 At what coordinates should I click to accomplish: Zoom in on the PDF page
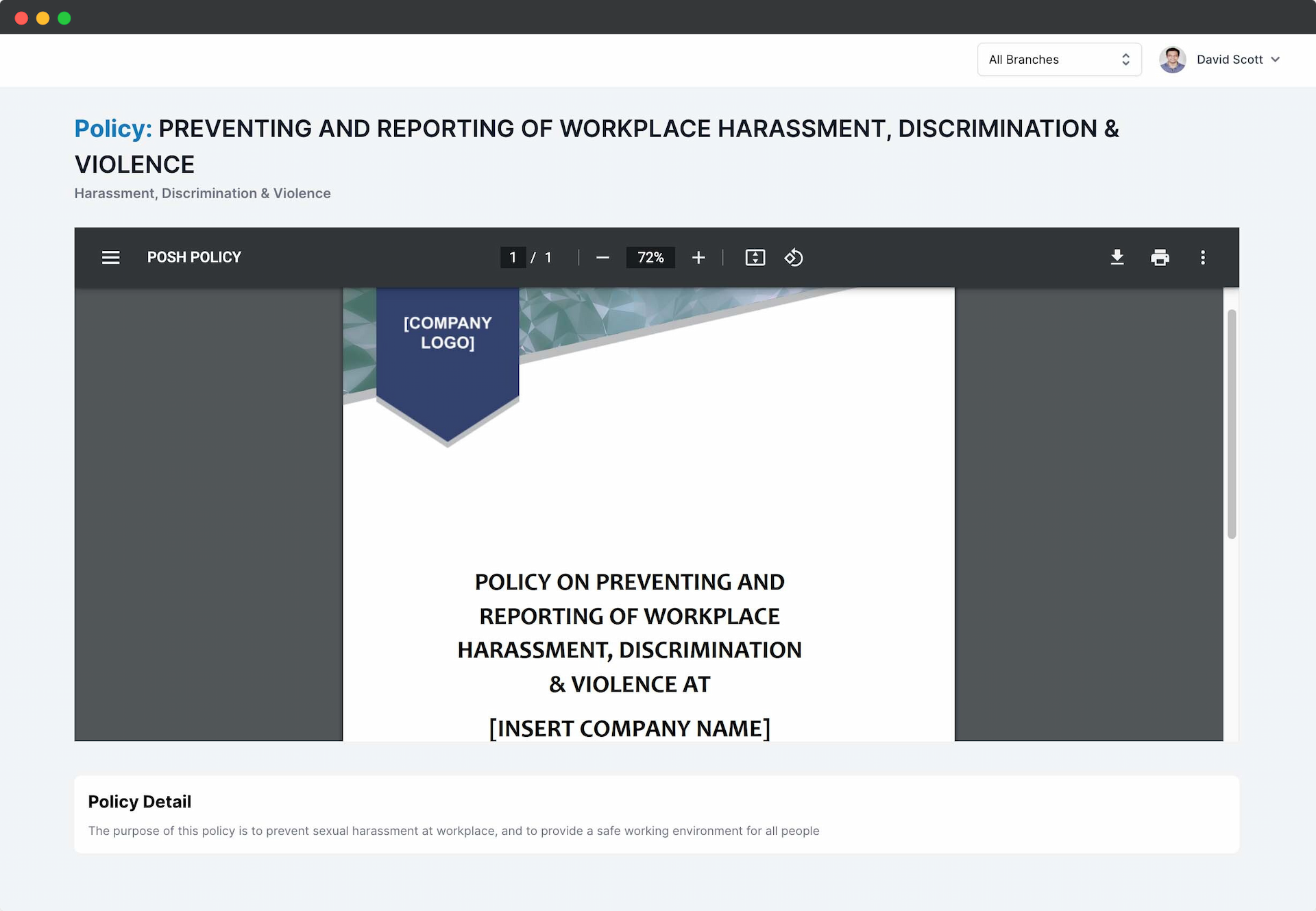698,257
